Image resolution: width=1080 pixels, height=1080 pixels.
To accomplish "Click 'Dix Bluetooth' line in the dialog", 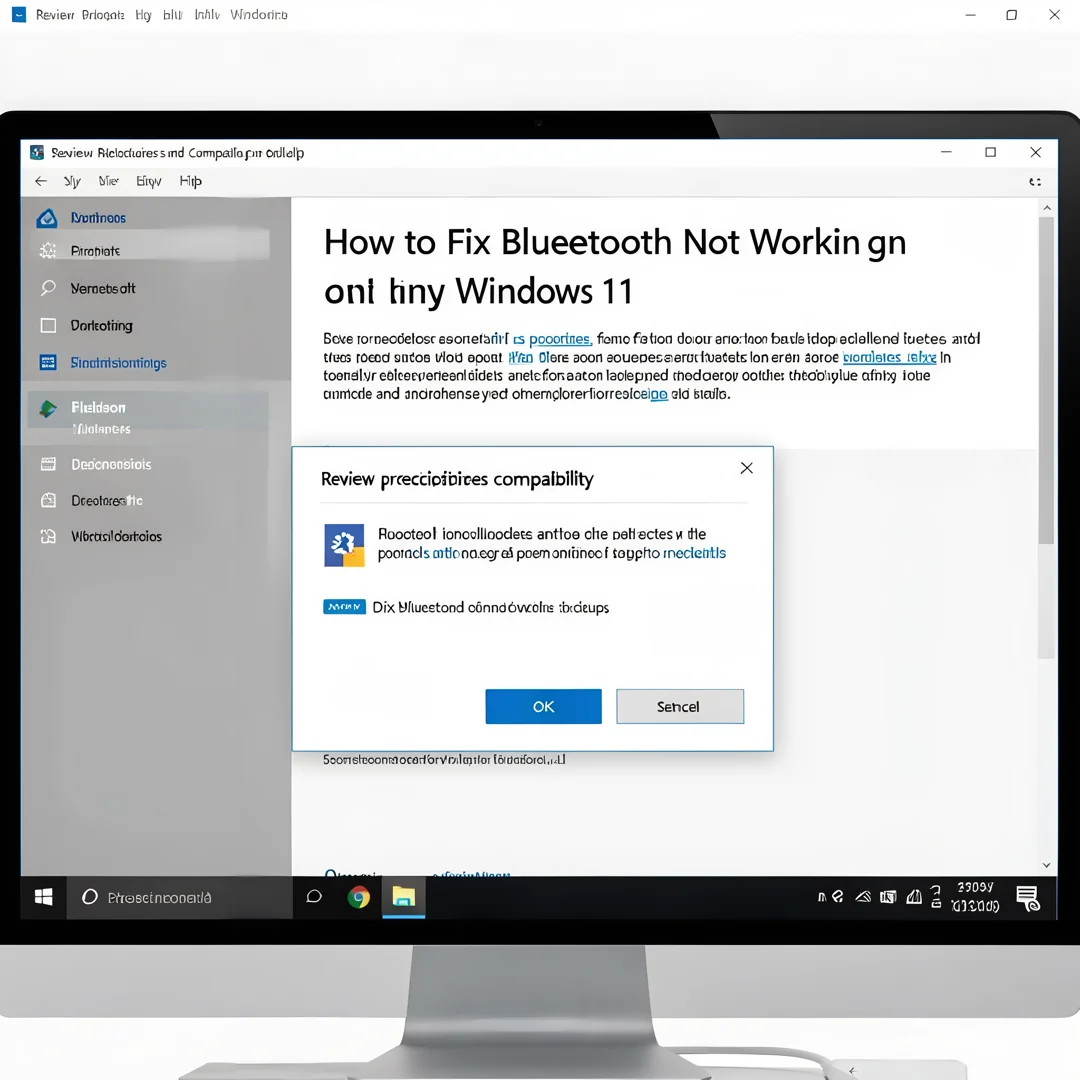I will click(x=490, y=608).
